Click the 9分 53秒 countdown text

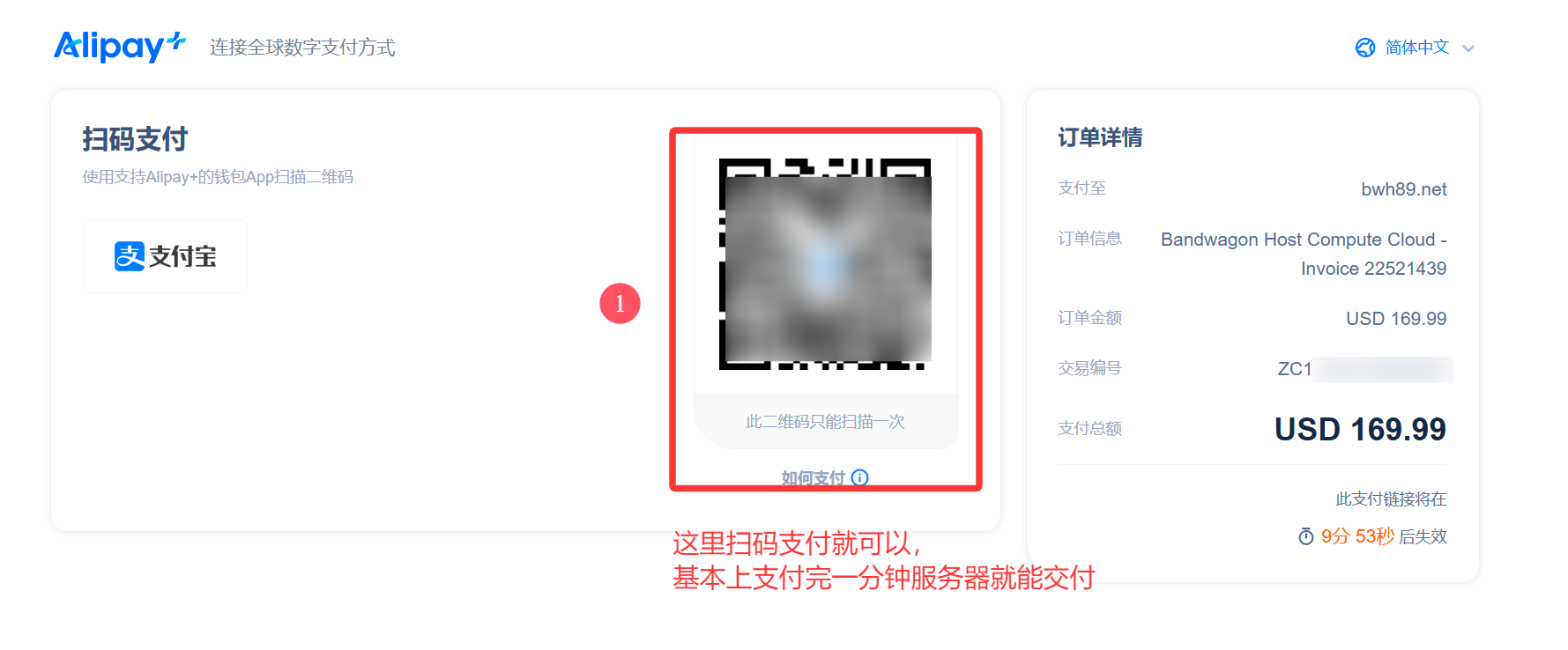point(1357,536)
